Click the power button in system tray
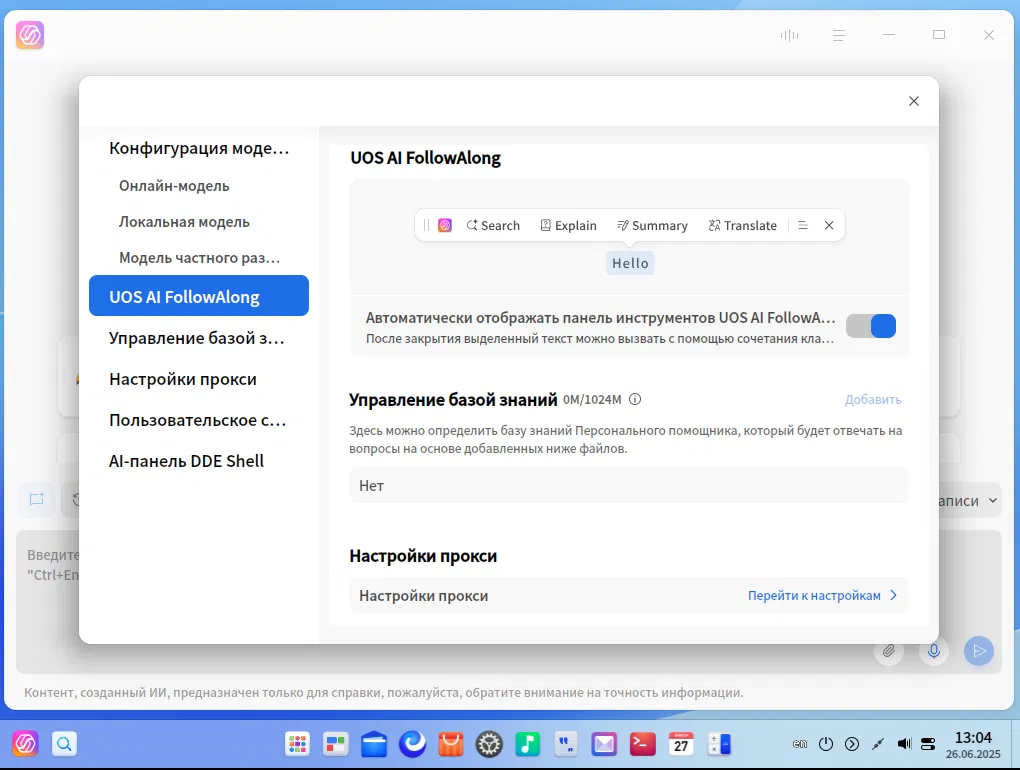The image size is (1020, 770). click(825, 743)
